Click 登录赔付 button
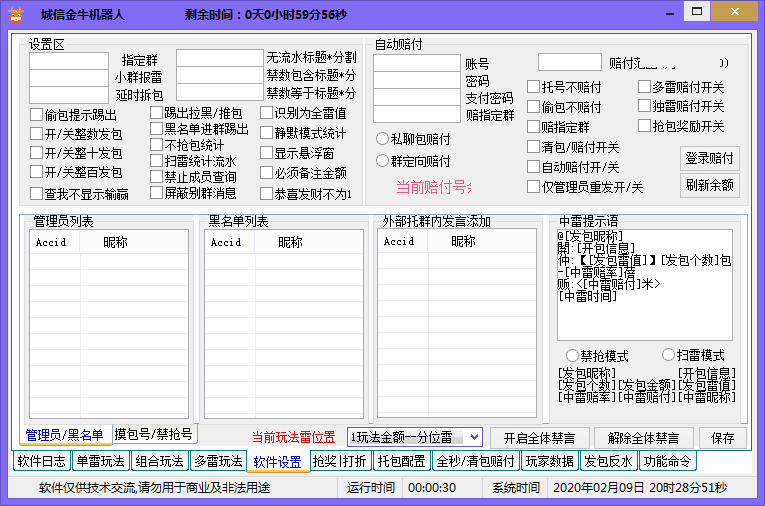Screen dimensions: 765x506 tap(710, 158)
